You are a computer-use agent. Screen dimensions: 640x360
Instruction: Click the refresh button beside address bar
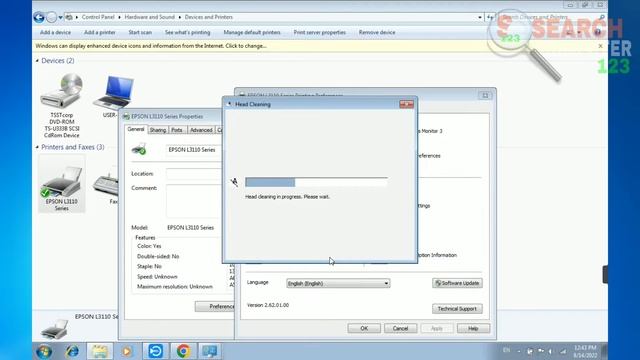(x=490, y=17)
